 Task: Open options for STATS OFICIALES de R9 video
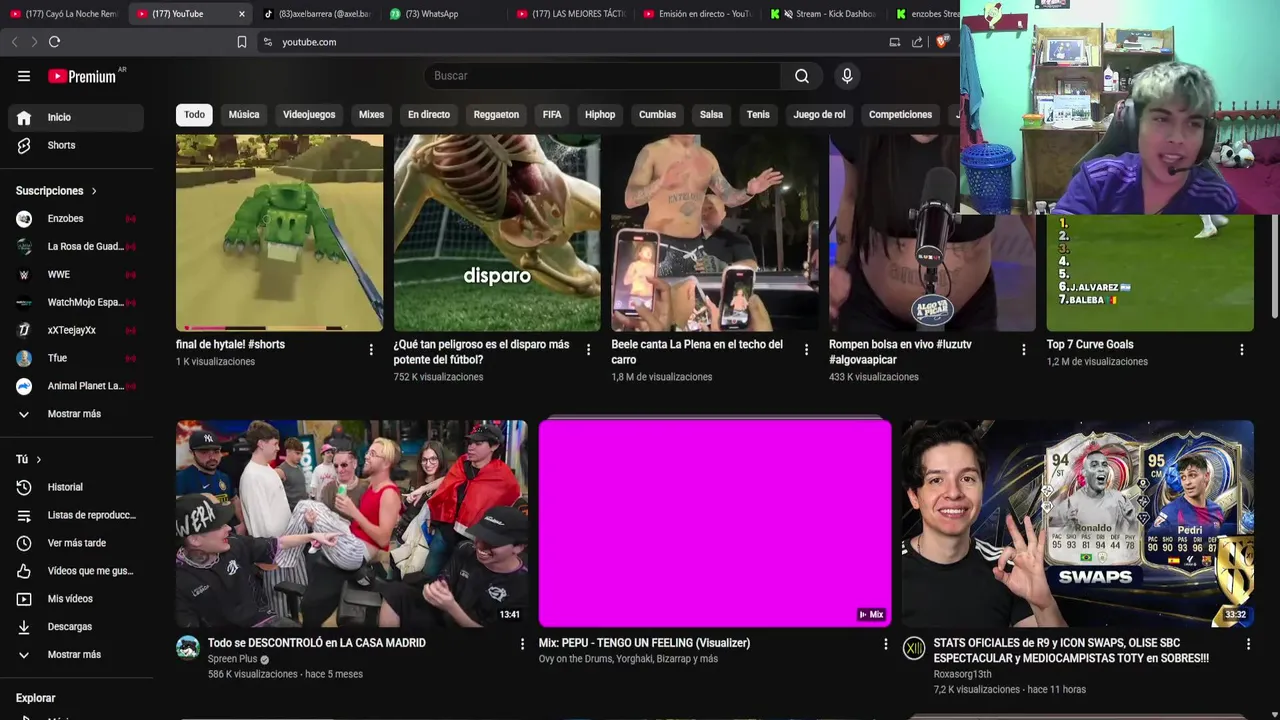coord(1247,644)
